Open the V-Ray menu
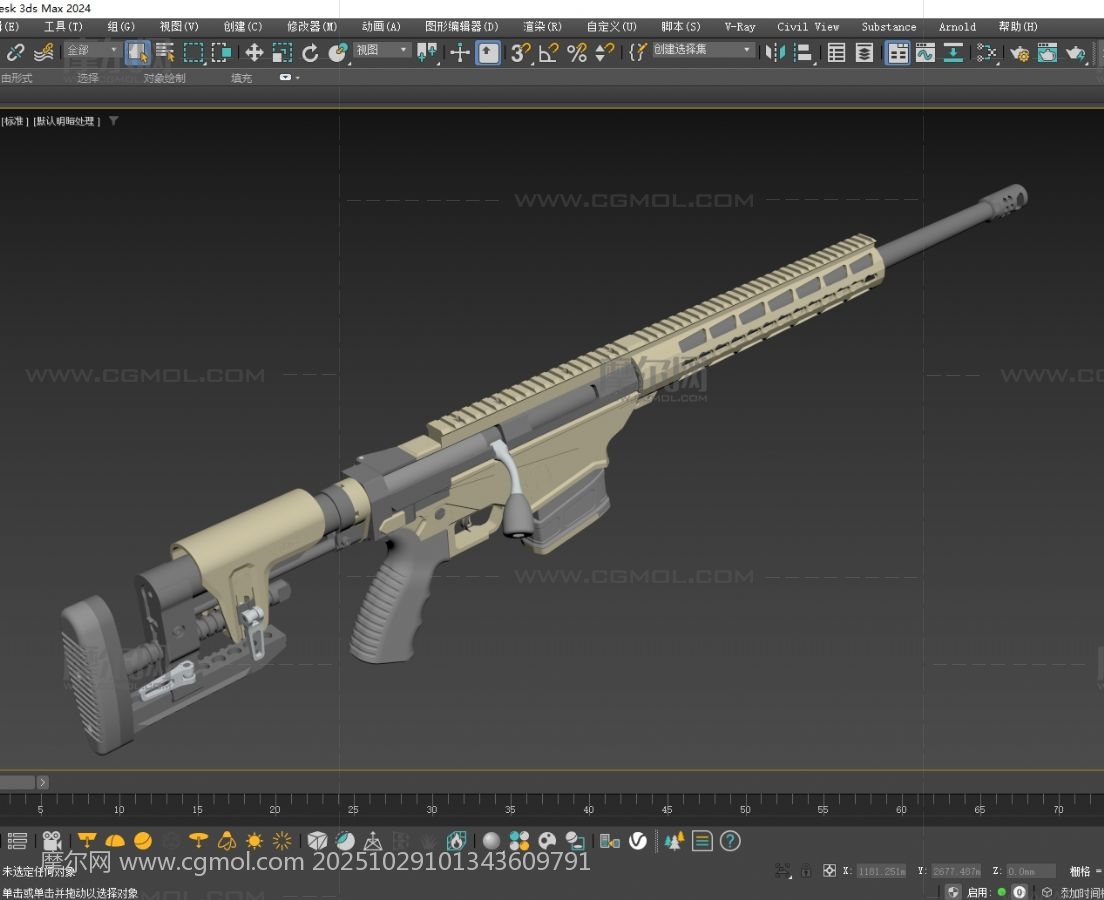The height and width of the screenshot is (900, 1104). pos(740,27)
